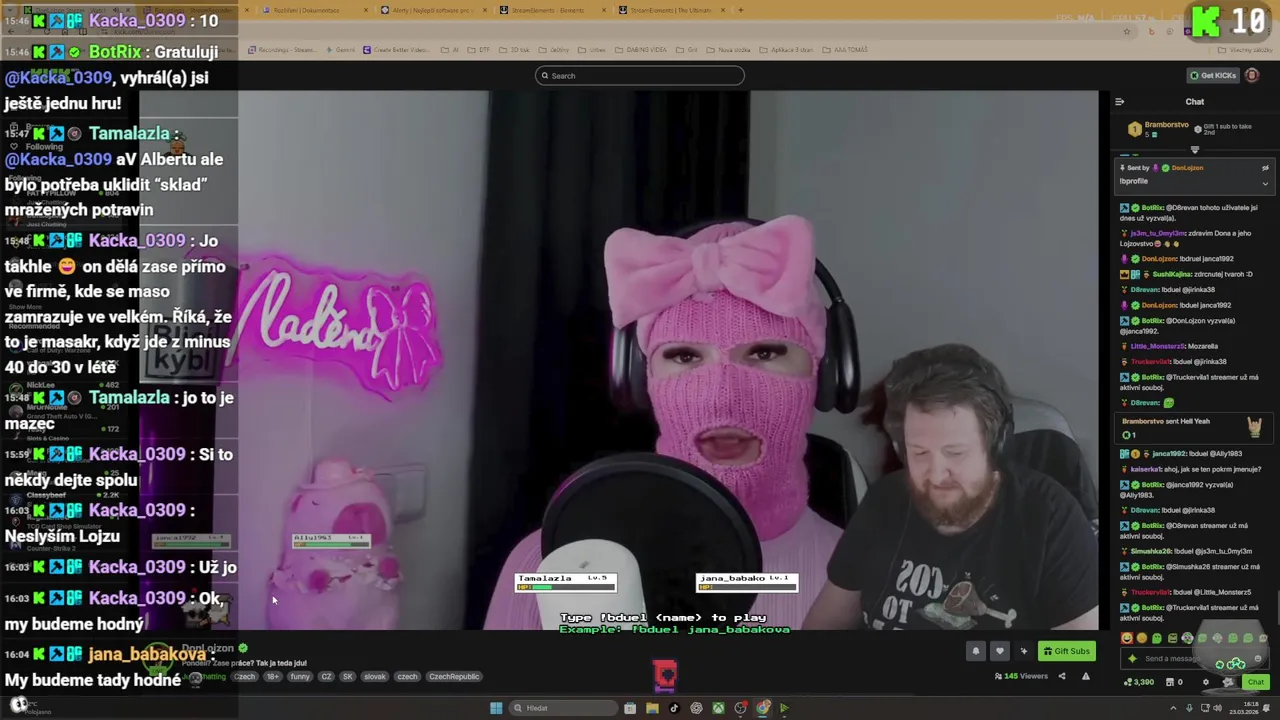Click DonLojzon name in pinned message
Image resolution: width=1280 pixels, height=720 pixels.
[1187, 168]
